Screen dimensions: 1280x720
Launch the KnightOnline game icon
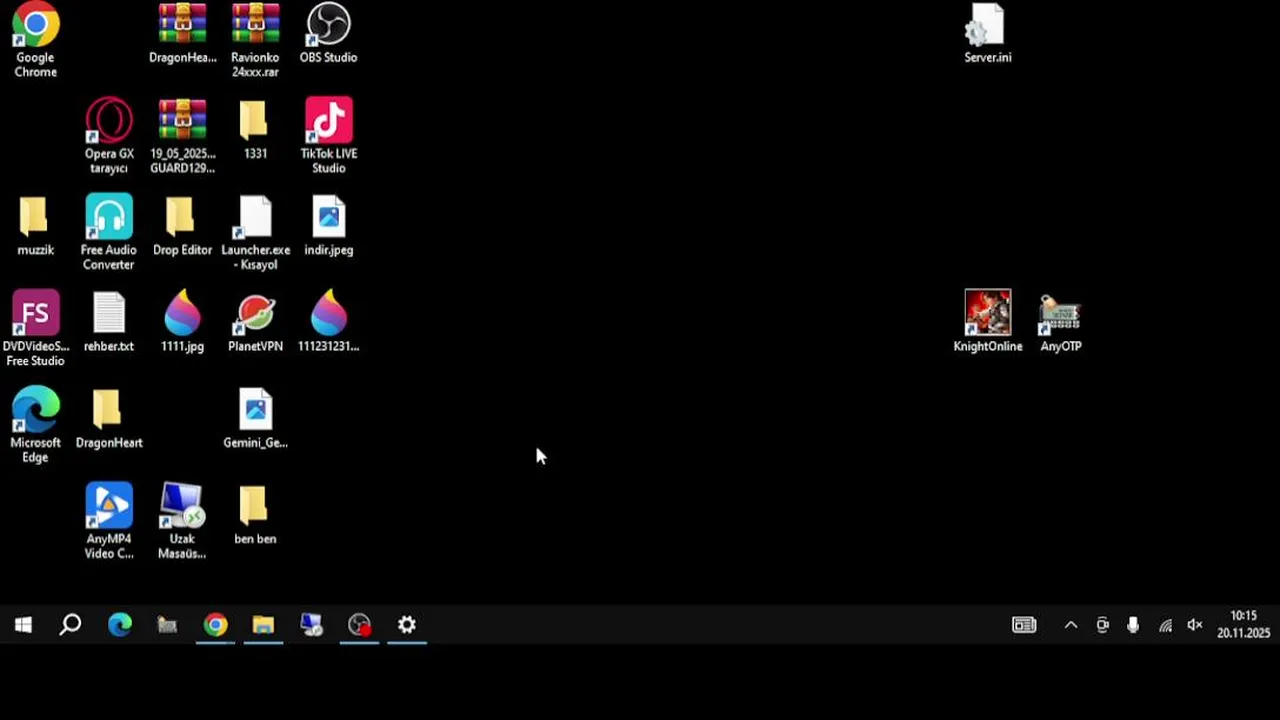click(x=987, y=322)
